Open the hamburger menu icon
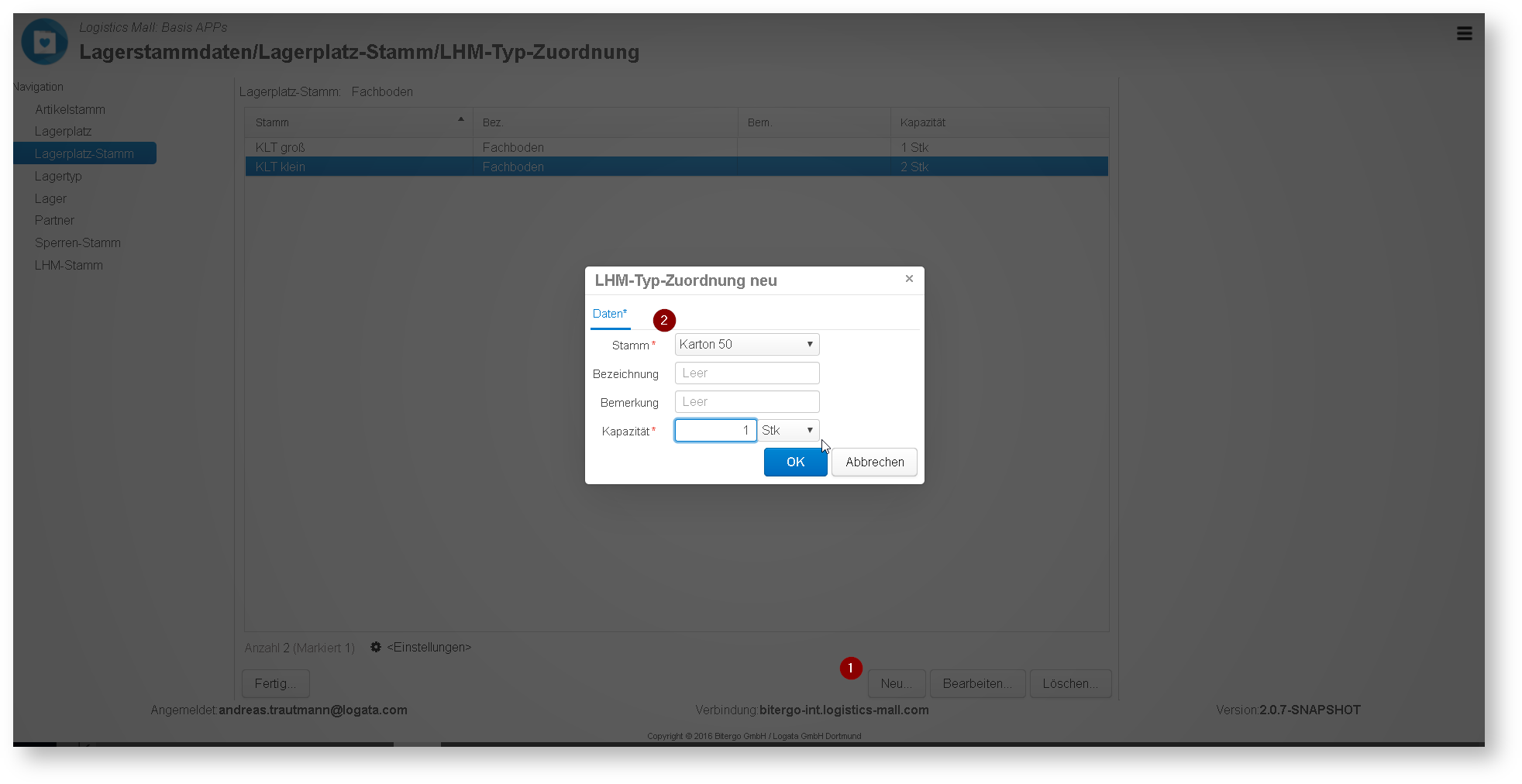 pos(1464,33)
